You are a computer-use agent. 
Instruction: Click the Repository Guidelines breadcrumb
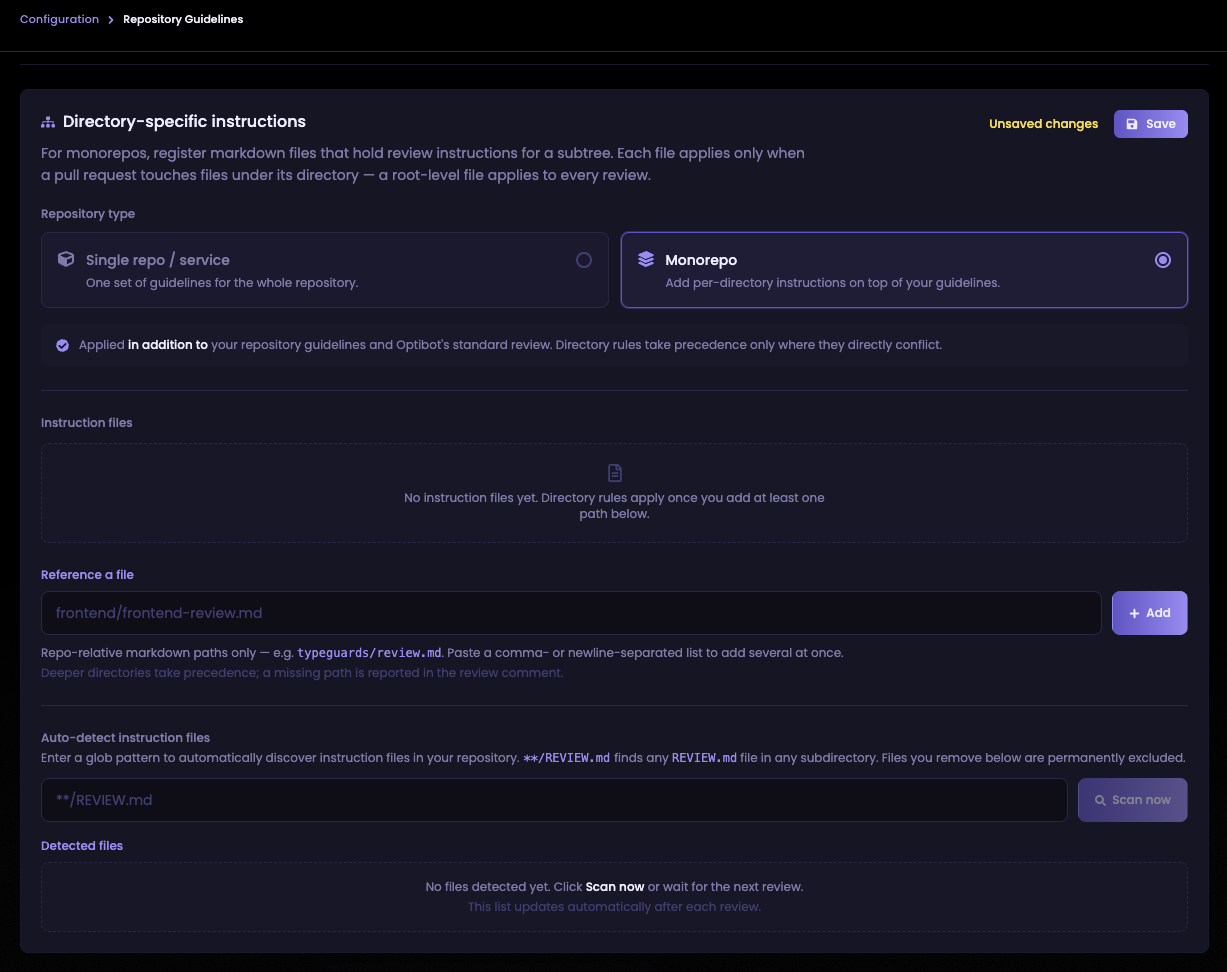click(183, 19)
